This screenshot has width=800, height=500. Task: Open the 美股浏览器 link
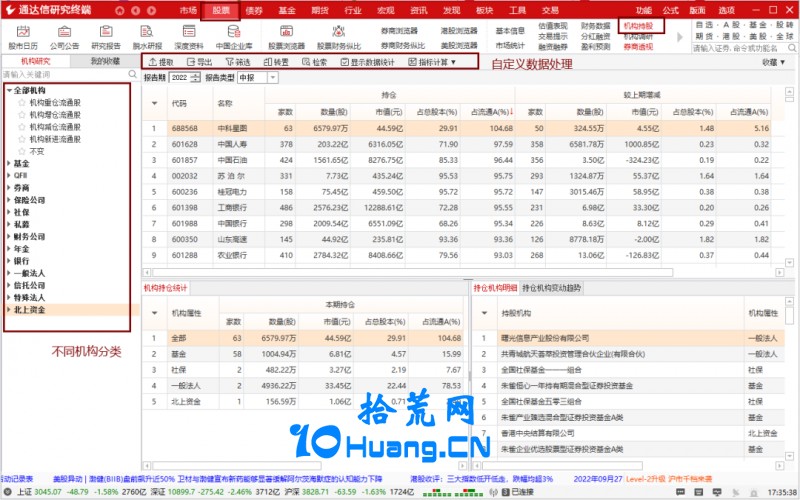pyautogui.click(x=459, y=45)
